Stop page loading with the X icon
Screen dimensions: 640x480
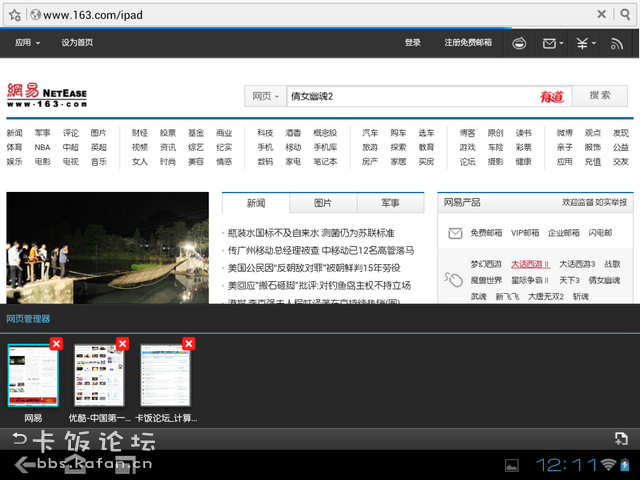[x=601, y=14]
